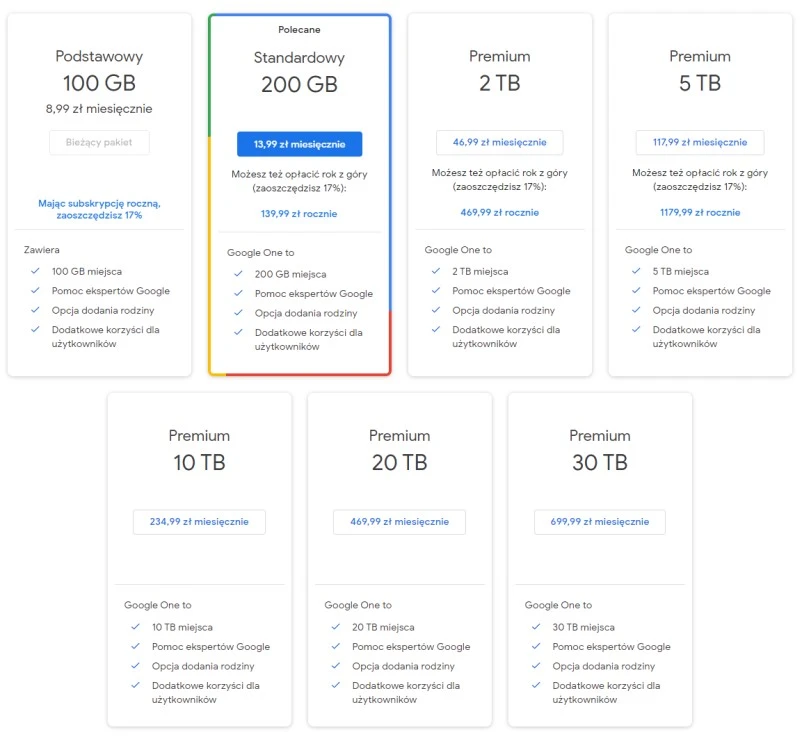Select the 117,99 zł miesięcznie plan
Image resolution: width=800 pixels, height=739 pixels.
point(699,141)
